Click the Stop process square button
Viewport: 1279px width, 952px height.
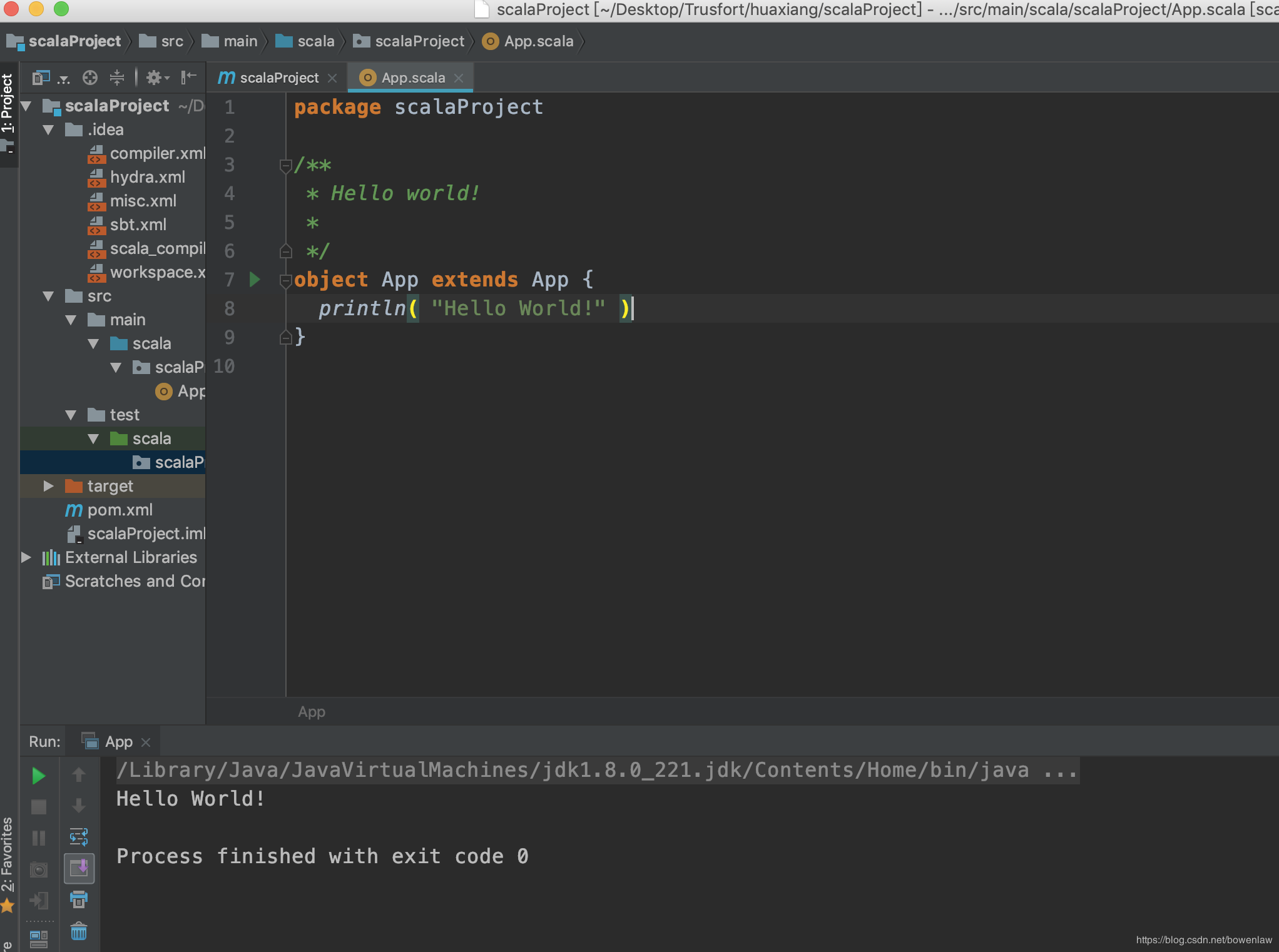click(39, 807)
